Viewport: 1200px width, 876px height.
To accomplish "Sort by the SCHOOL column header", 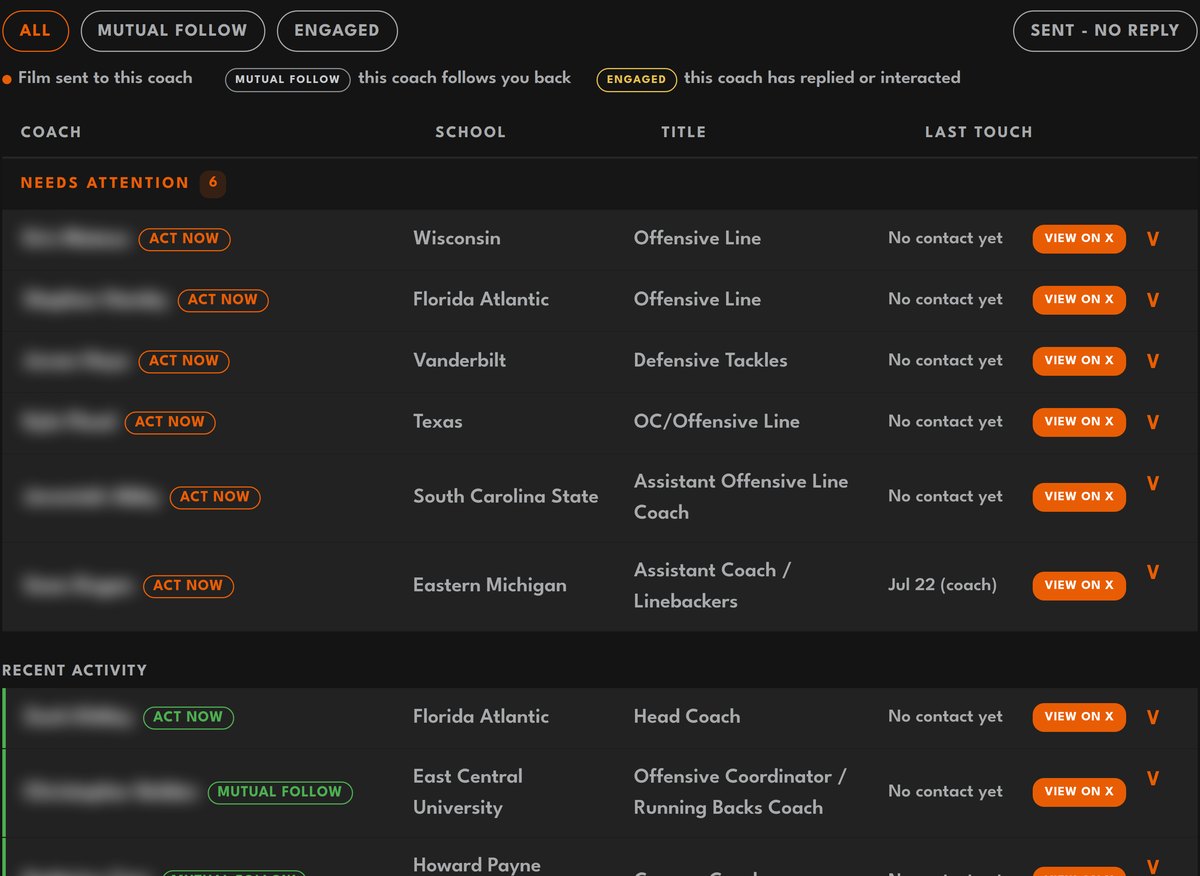I will (x=470, y=132).
